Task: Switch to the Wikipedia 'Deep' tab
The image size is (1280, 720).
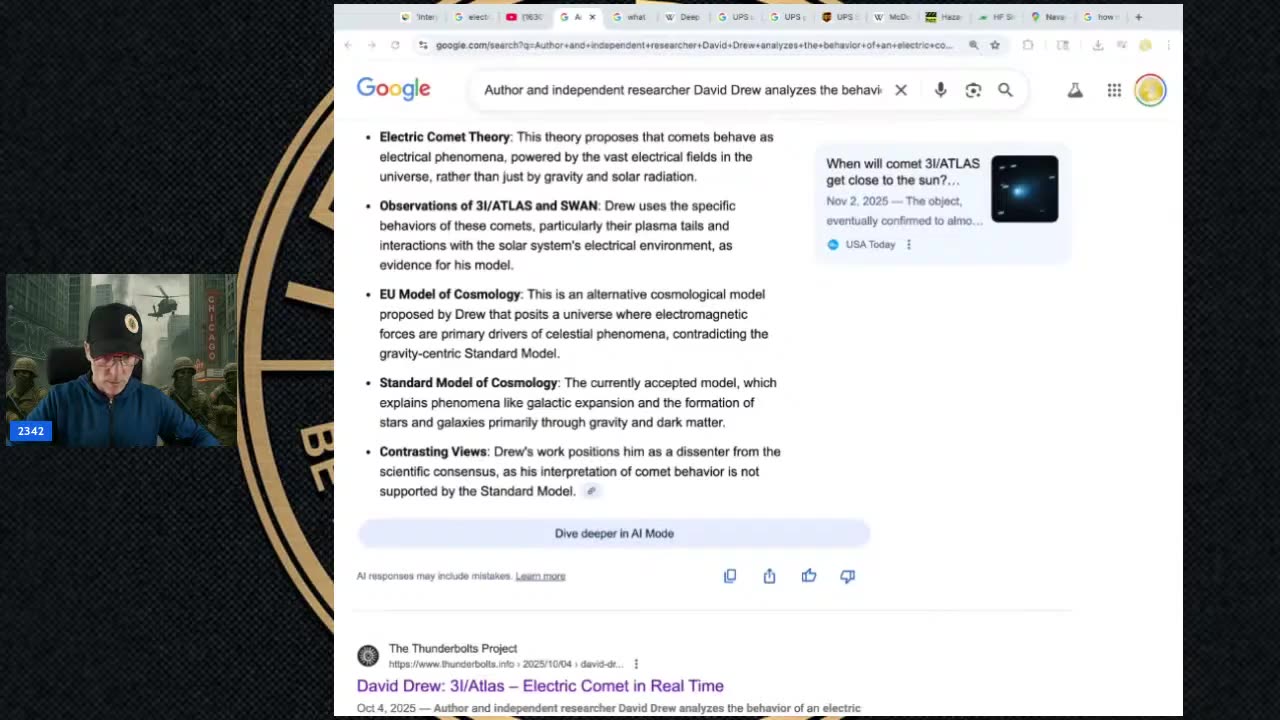Action: tap(683, 17)
